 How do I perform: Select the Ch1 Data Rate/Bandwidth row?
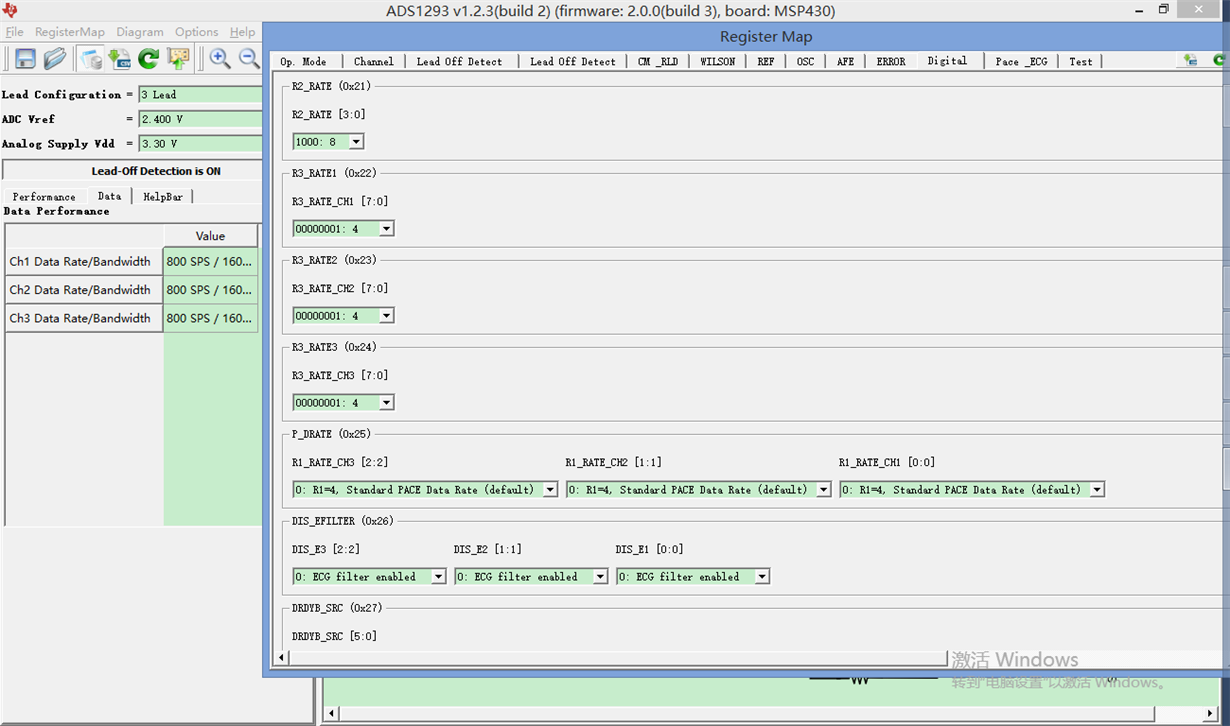coord(84,262)
